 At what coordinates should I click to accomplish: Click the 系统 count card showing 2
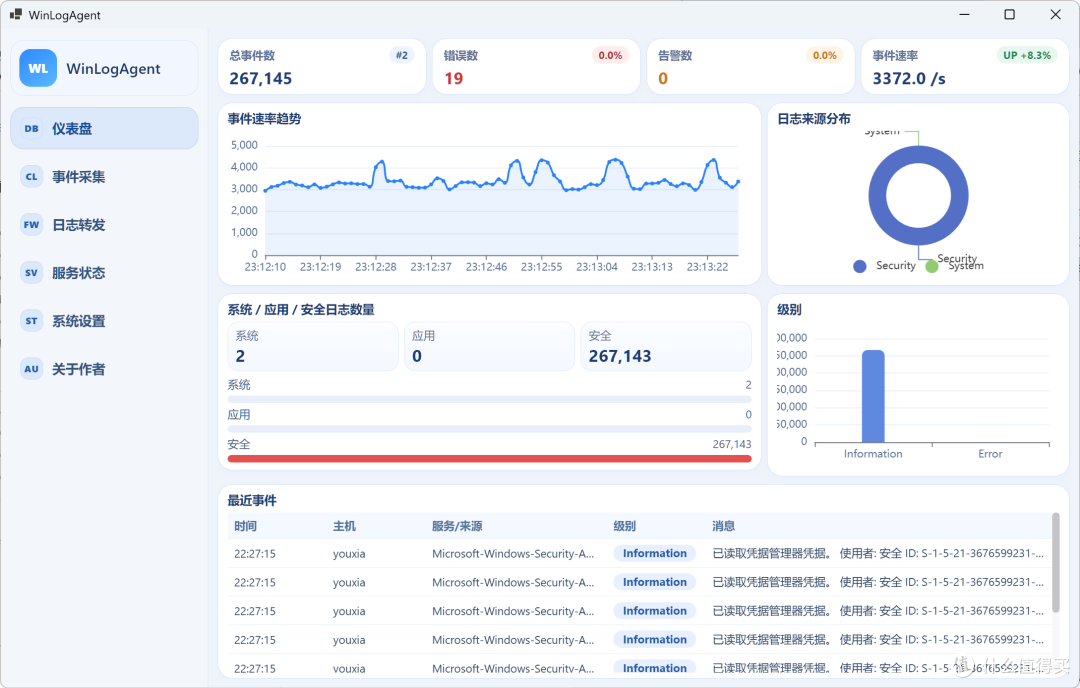tap(313, 346)
